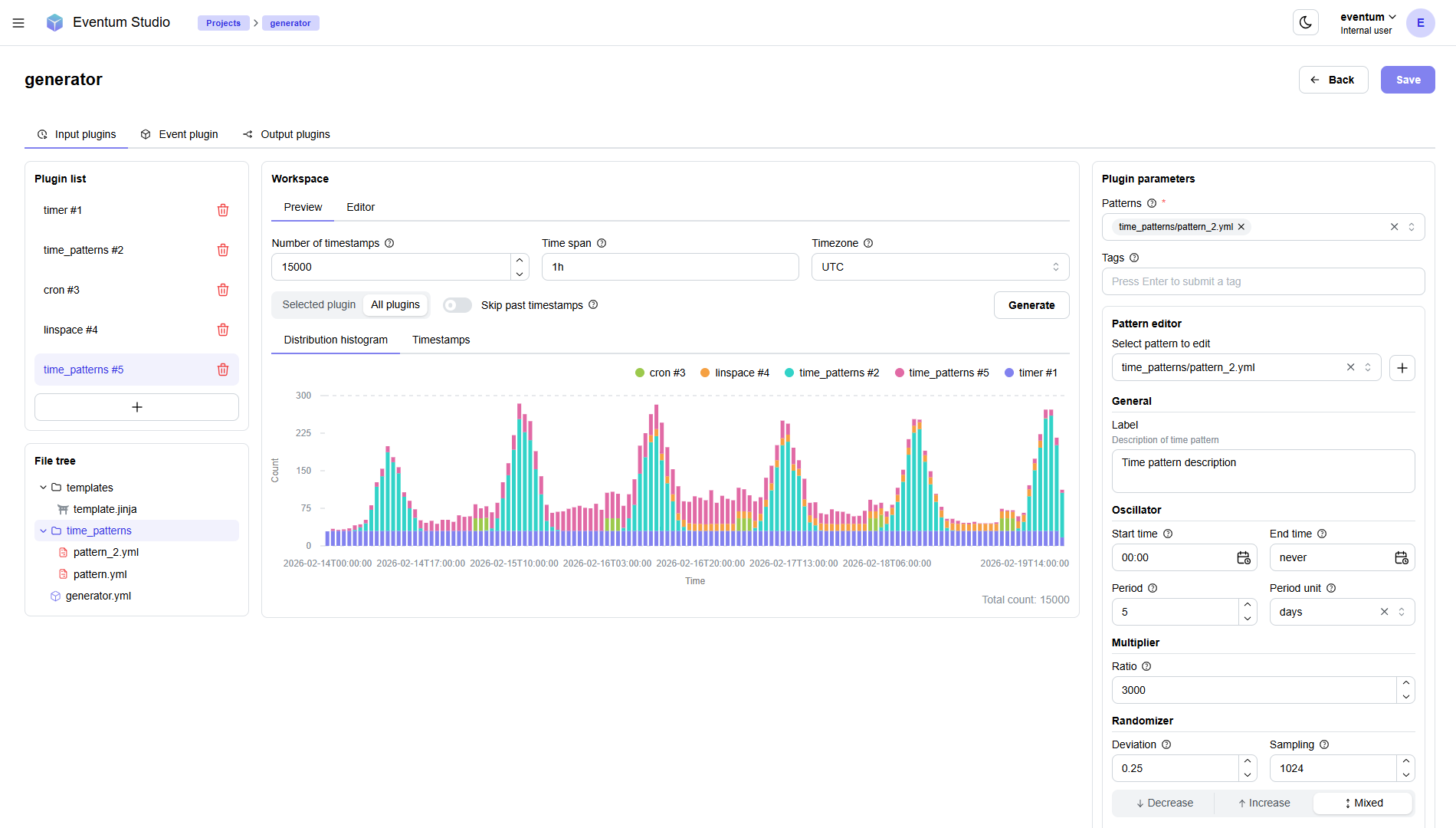1456x828 pixels.
Task: Toggle time_patterns #2 legend color swatch
Action: (x=789, y=373)
